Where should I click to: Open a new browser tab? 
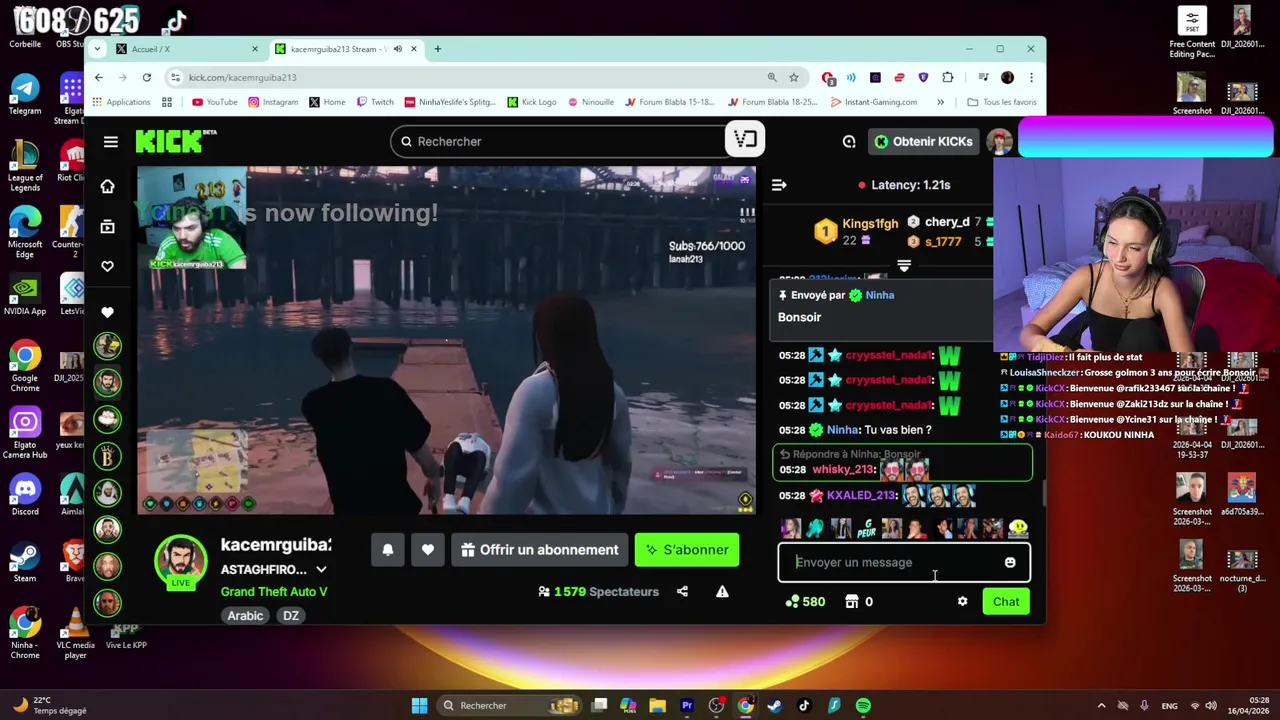pyautogui.click(x=437, y=49)
